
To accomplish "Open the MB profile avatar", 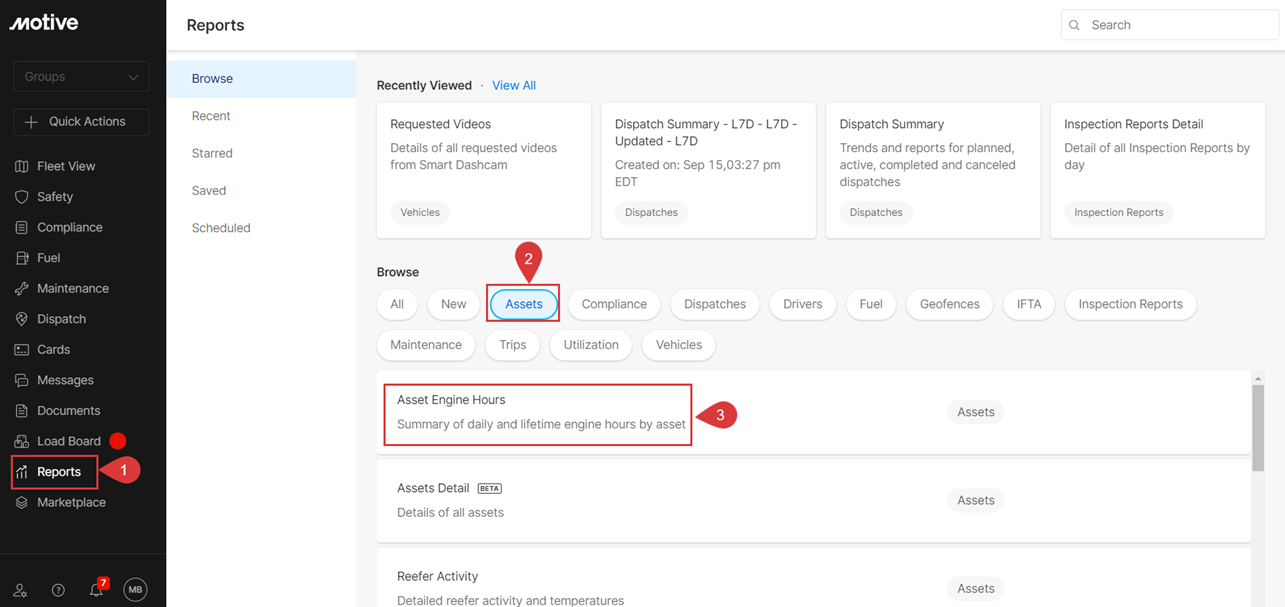I will tap(135, 590).
